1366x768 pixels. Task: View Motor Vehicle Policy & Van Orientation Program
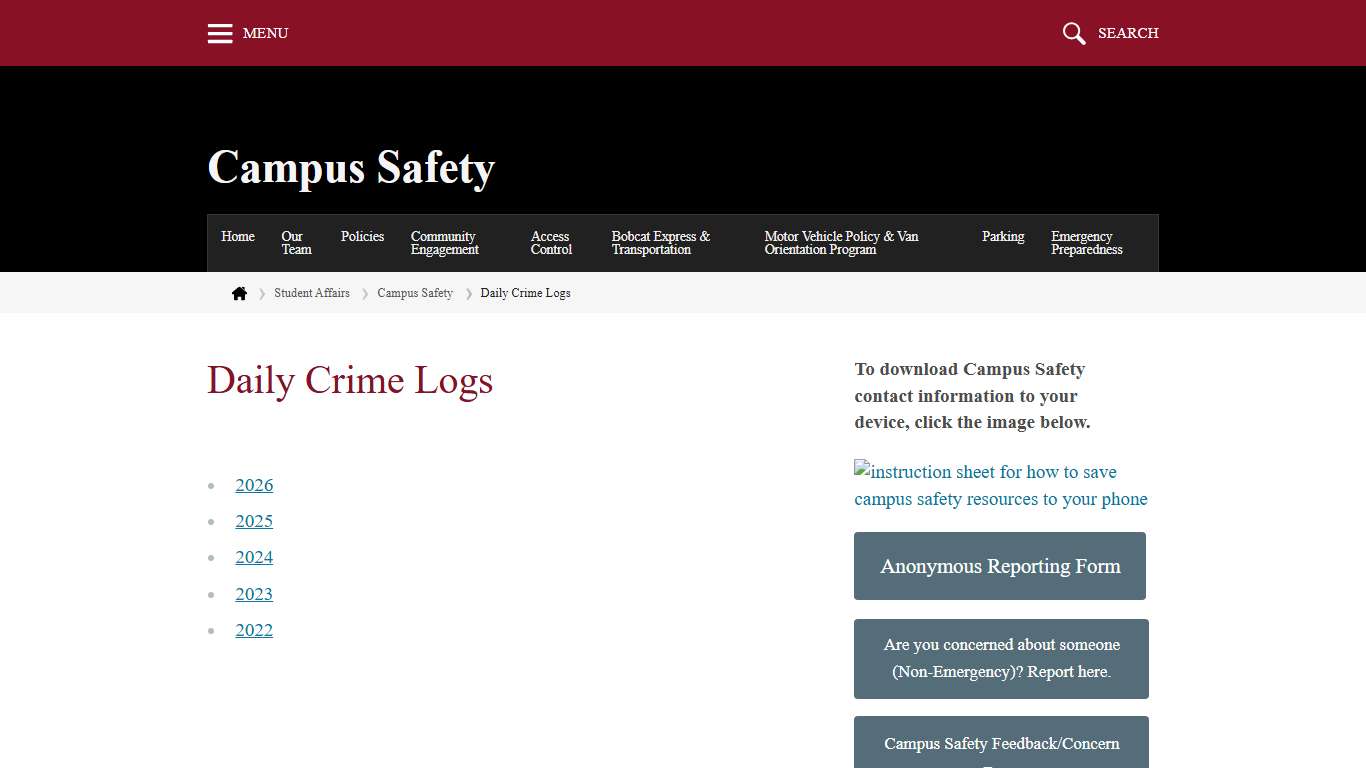point(841,242)
